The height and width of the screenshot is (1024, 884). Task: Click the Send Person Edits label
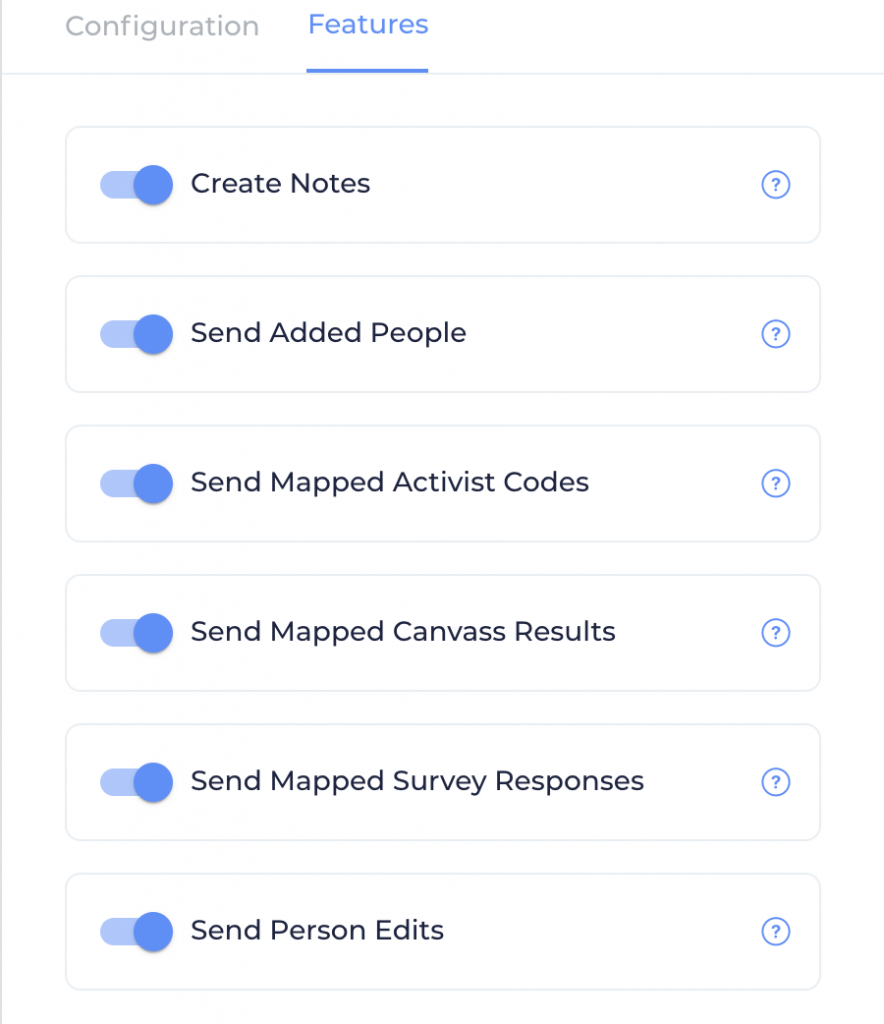pyautogui.click(x=317, y=930)
